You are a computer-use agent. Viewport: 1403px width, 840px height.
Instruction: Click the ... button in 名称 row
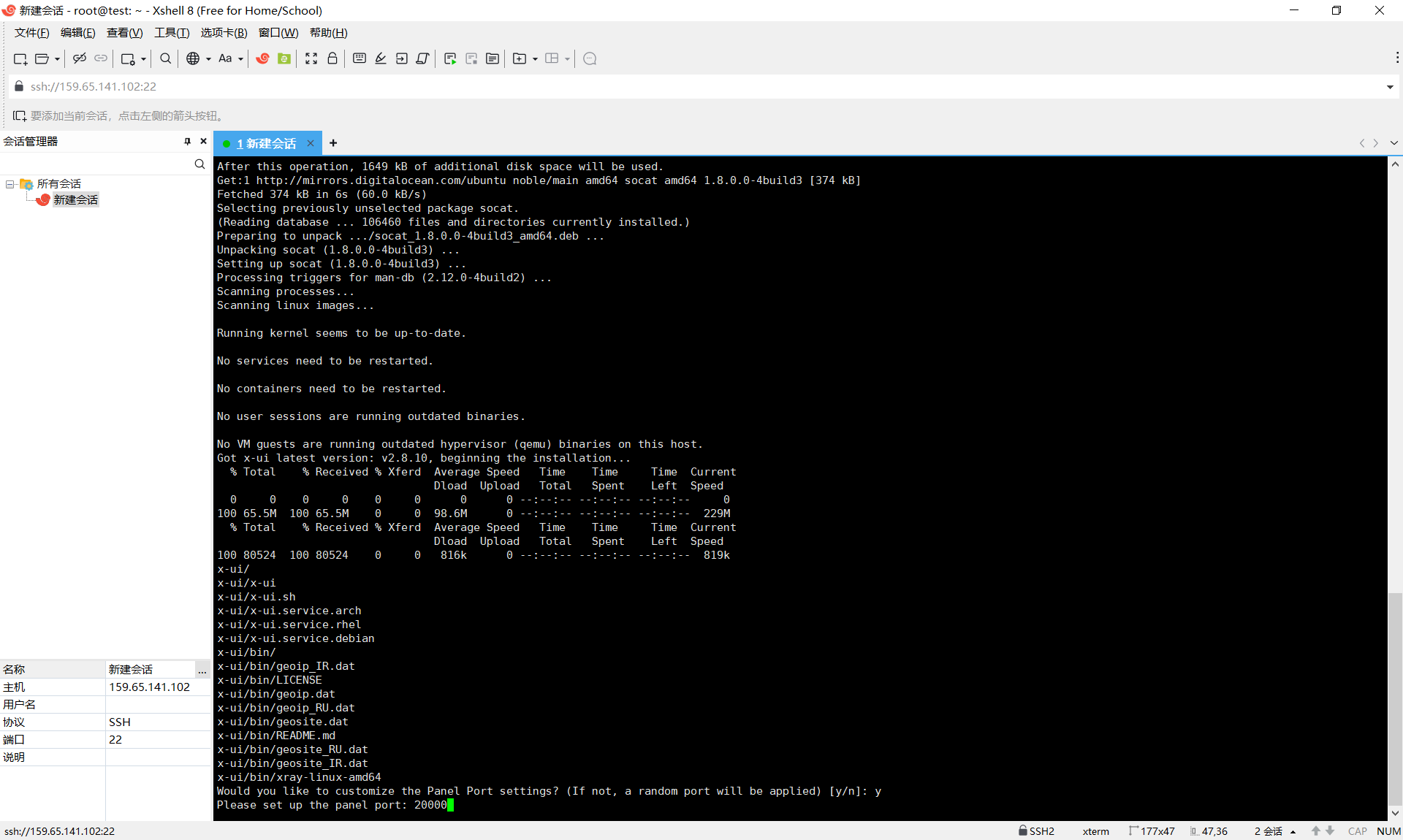(202, 670)
